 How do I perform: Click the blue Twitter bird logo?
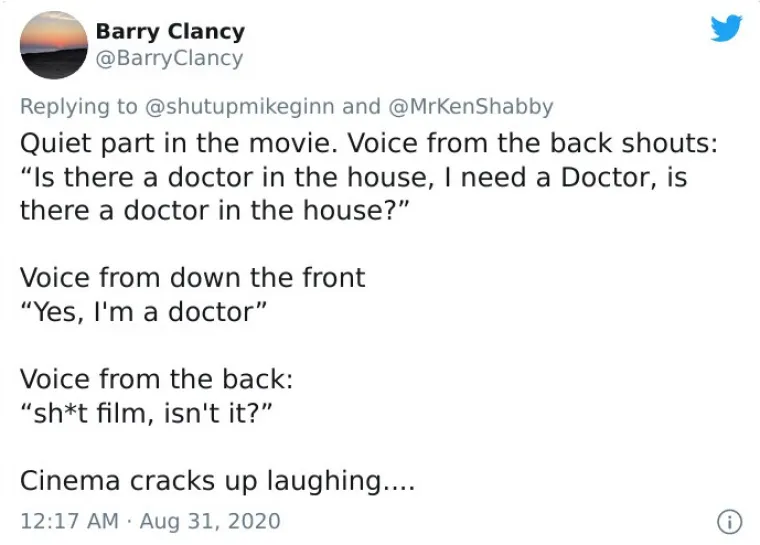tap(726, 28)
